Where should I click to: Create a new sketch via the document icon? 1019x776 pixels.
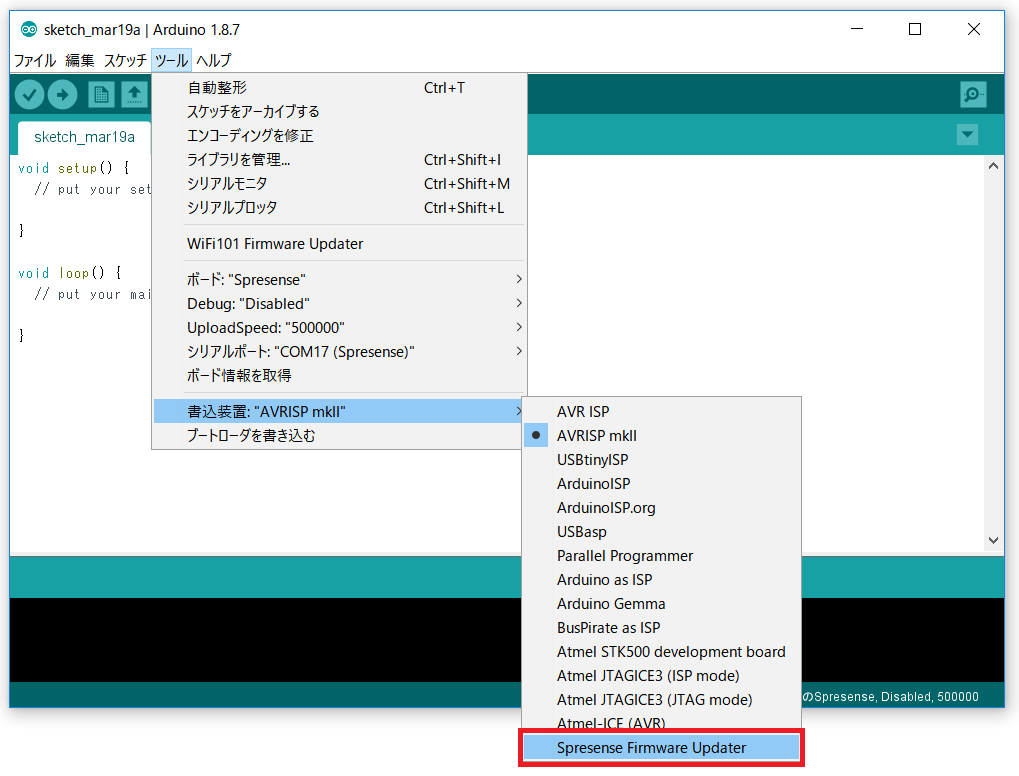(x=100, y=93)
